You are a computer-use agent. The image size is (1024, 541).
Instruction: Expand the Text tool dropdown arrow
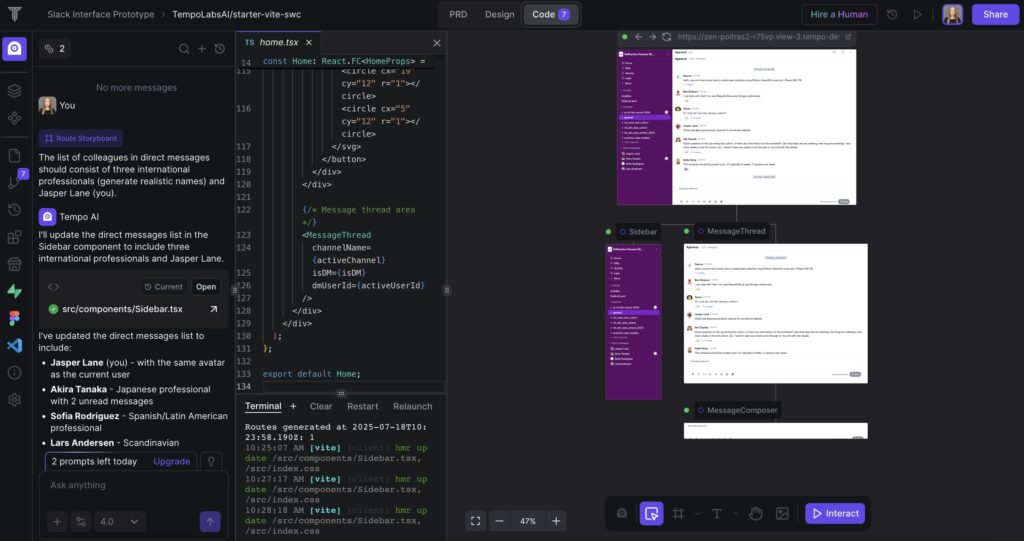(736, 514)
